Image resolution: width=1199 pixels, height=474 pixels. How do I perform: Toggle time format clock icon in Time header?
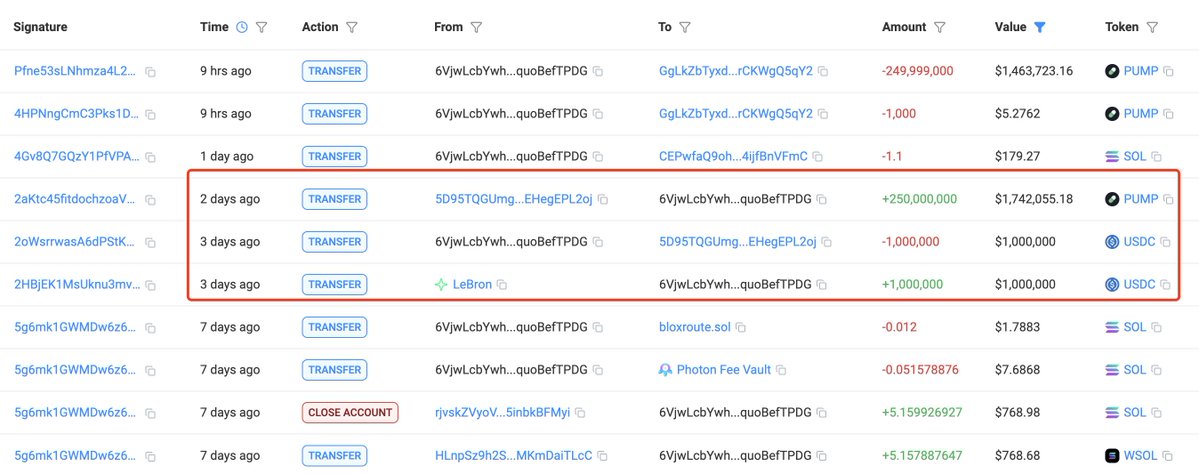[242, 28]
